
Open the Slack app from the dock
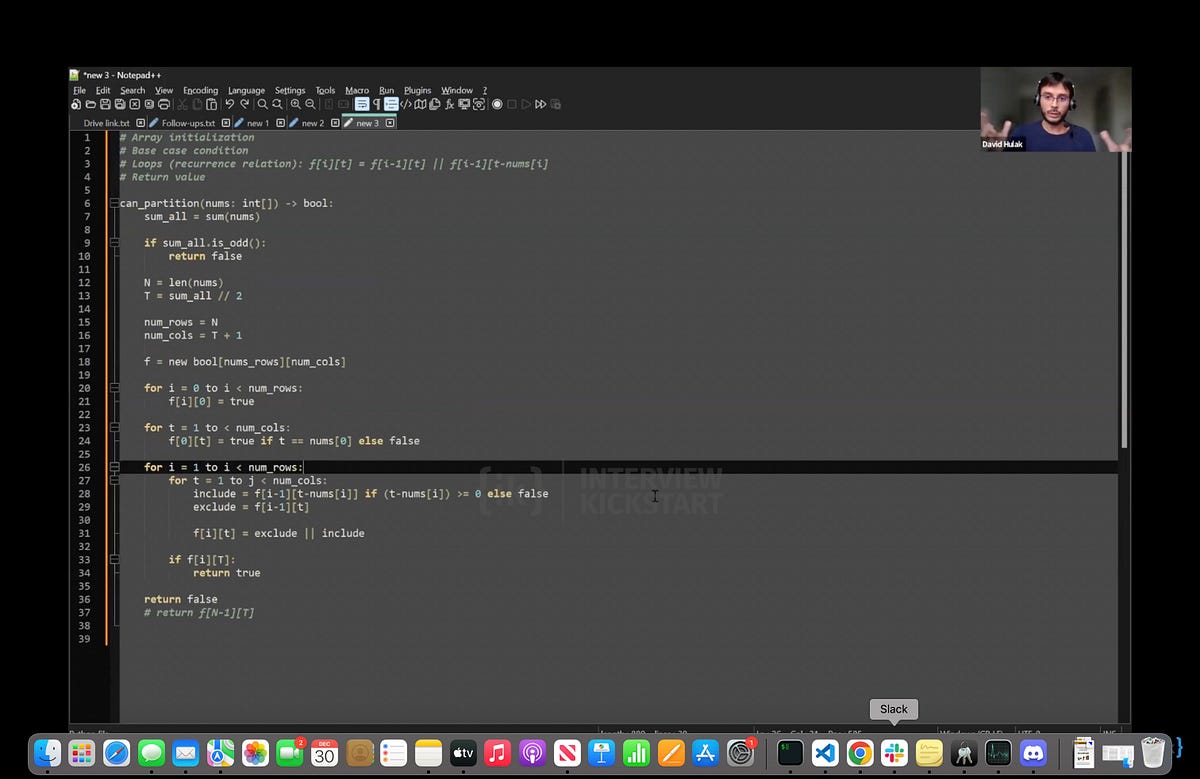(893, 752)
